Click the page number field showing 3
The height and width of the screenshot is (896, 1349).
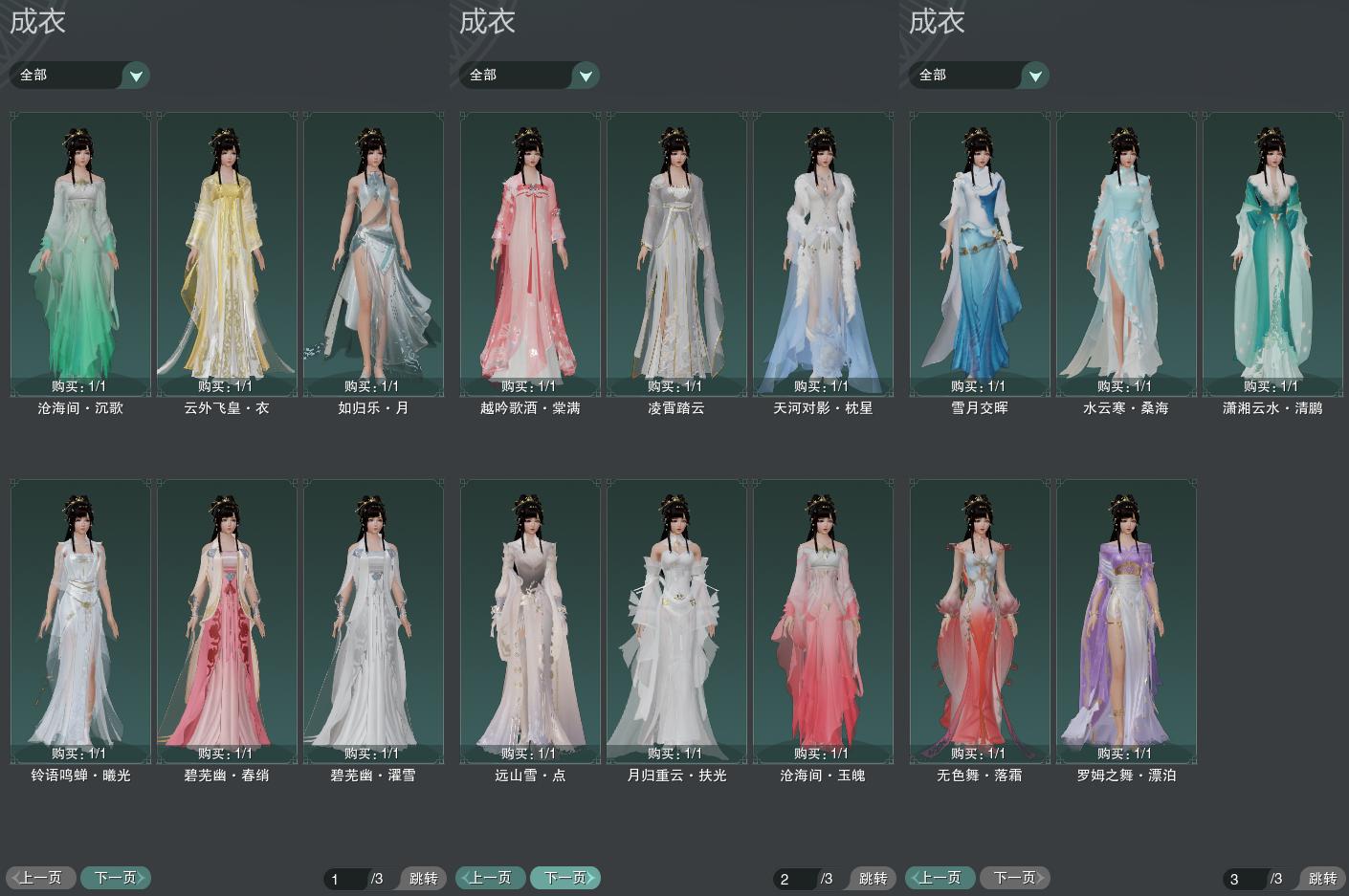tap(1245, 879)
